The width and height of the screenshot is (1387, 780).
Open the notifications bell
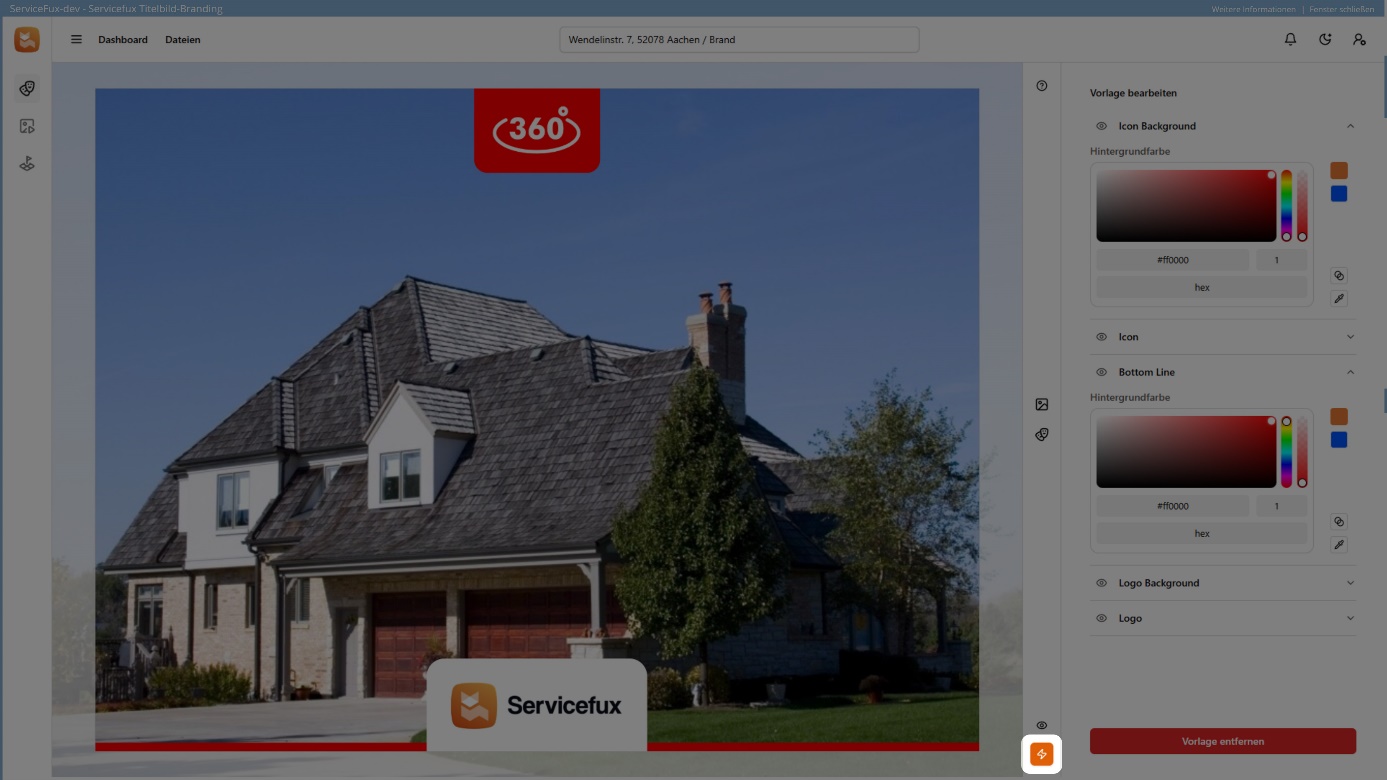(1290, 40)
